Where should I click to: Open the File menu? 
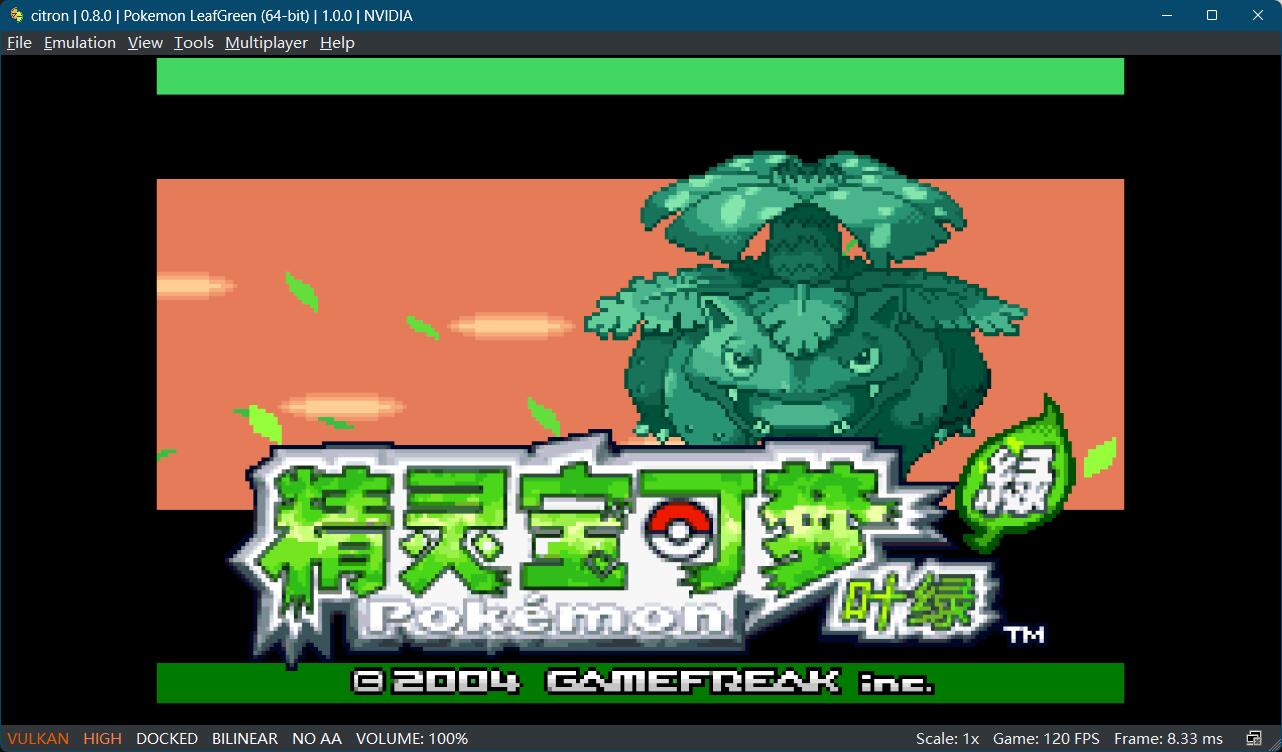(19, 43)
